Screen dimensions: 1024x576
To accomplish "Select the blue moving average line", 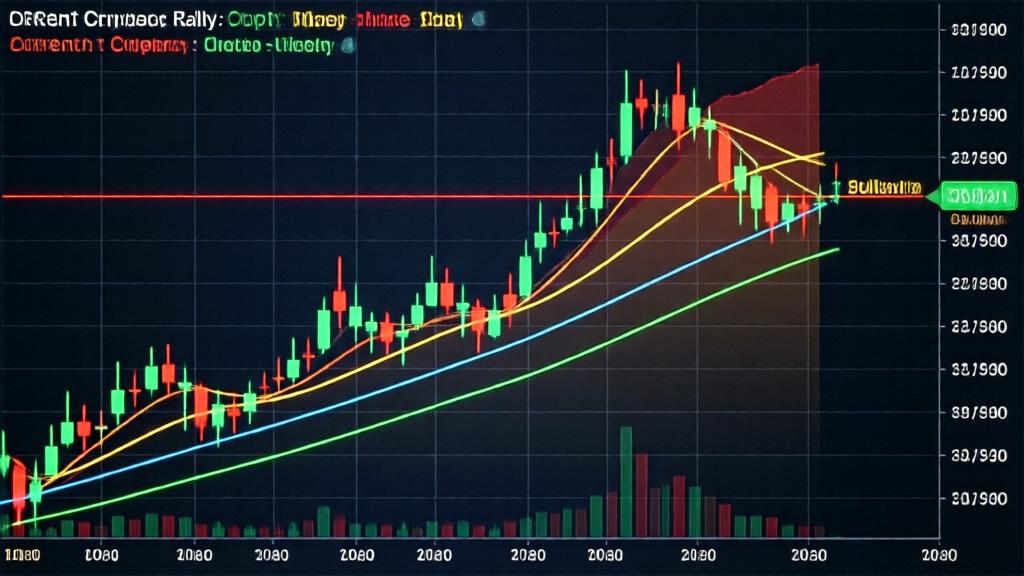I will point(418,380).
